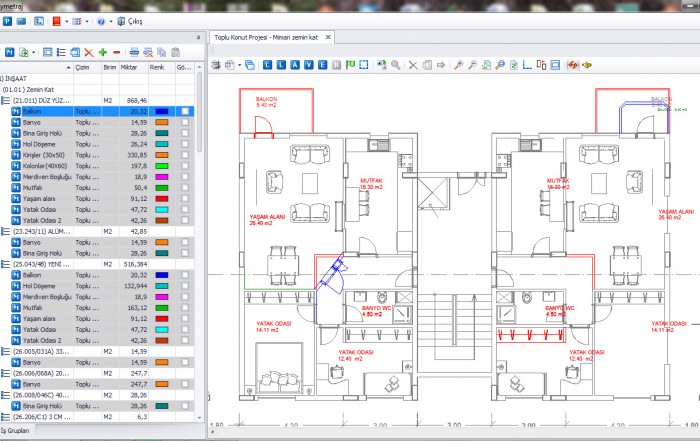
Task: Open dropdown arrow next to red book icon
Action: point(67,21)
